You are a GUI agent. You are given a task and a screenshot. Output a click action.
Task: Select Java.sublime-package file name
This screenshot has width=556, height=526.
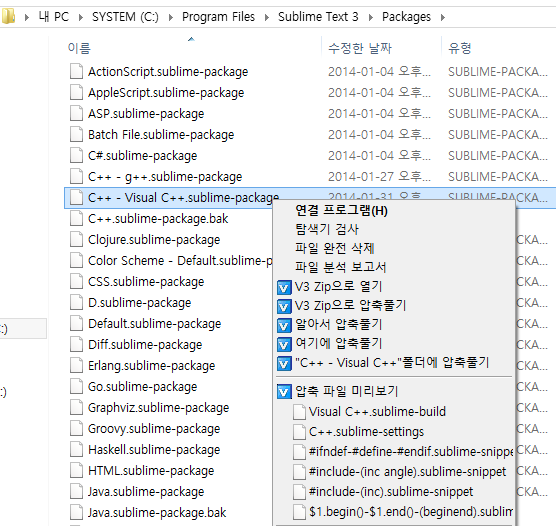coord(146,491)
